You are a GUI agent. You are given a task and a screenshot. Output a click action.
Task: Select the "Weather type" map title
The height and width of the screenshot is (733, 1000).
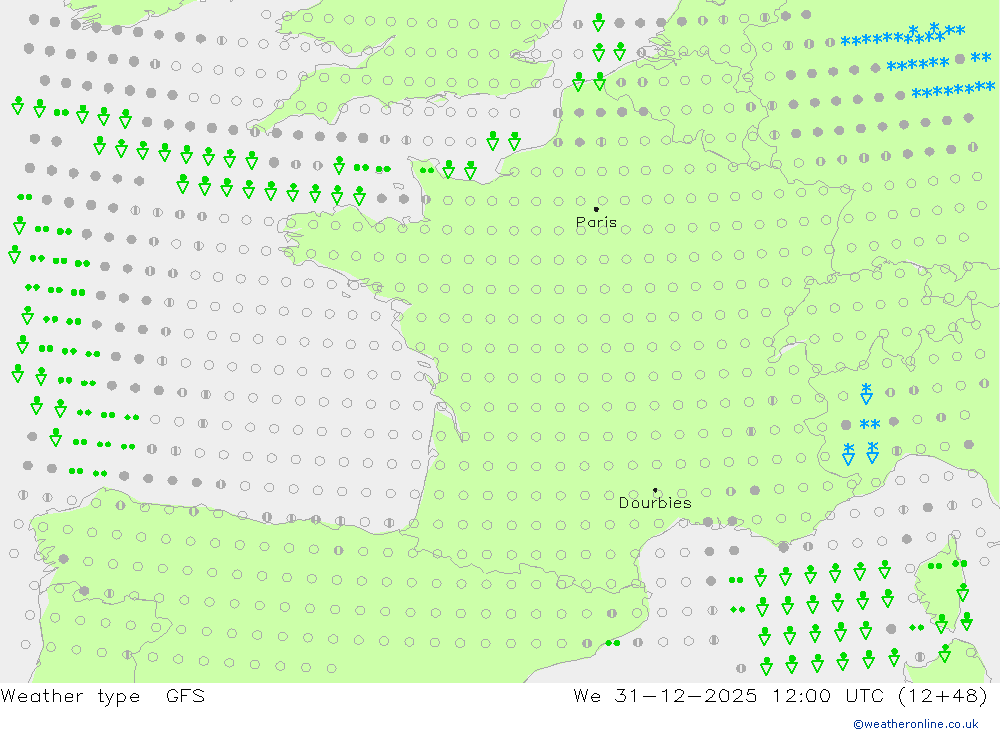click(70, 696)
